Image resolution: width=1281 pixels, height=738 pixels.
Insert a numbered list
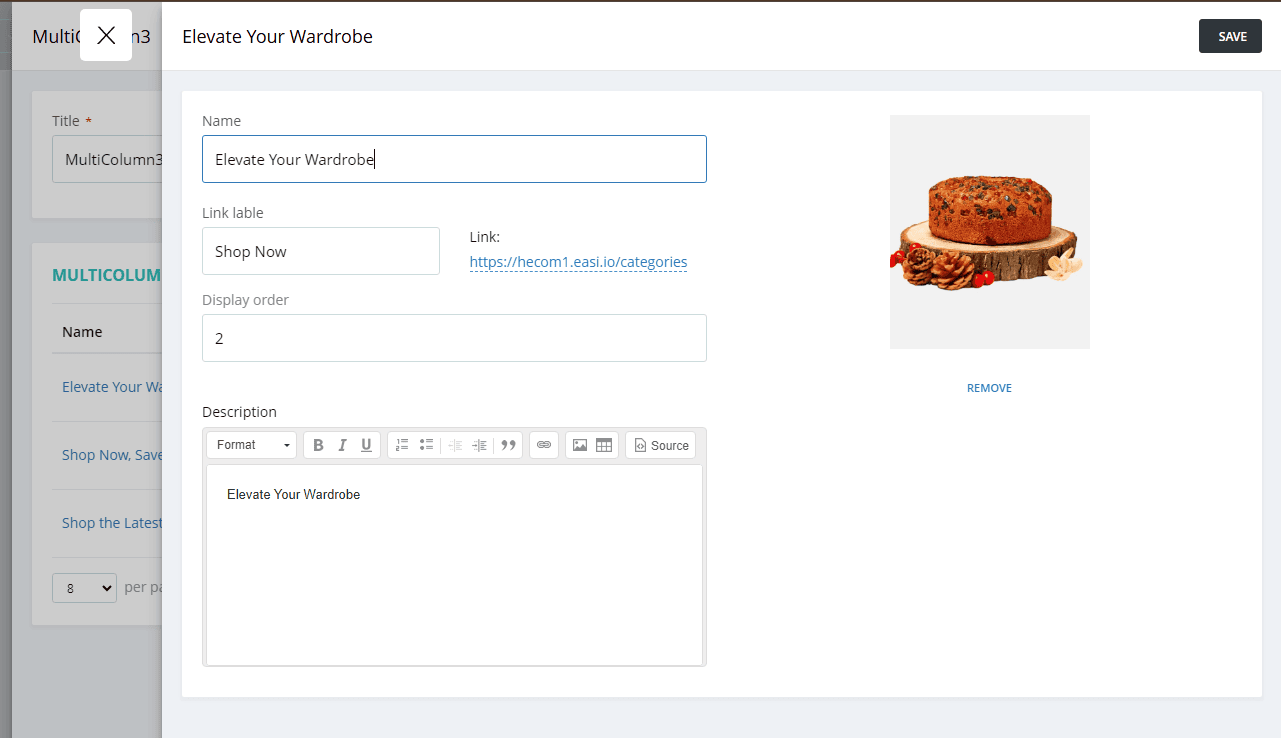pyautogui.click(x=402, y=445)
